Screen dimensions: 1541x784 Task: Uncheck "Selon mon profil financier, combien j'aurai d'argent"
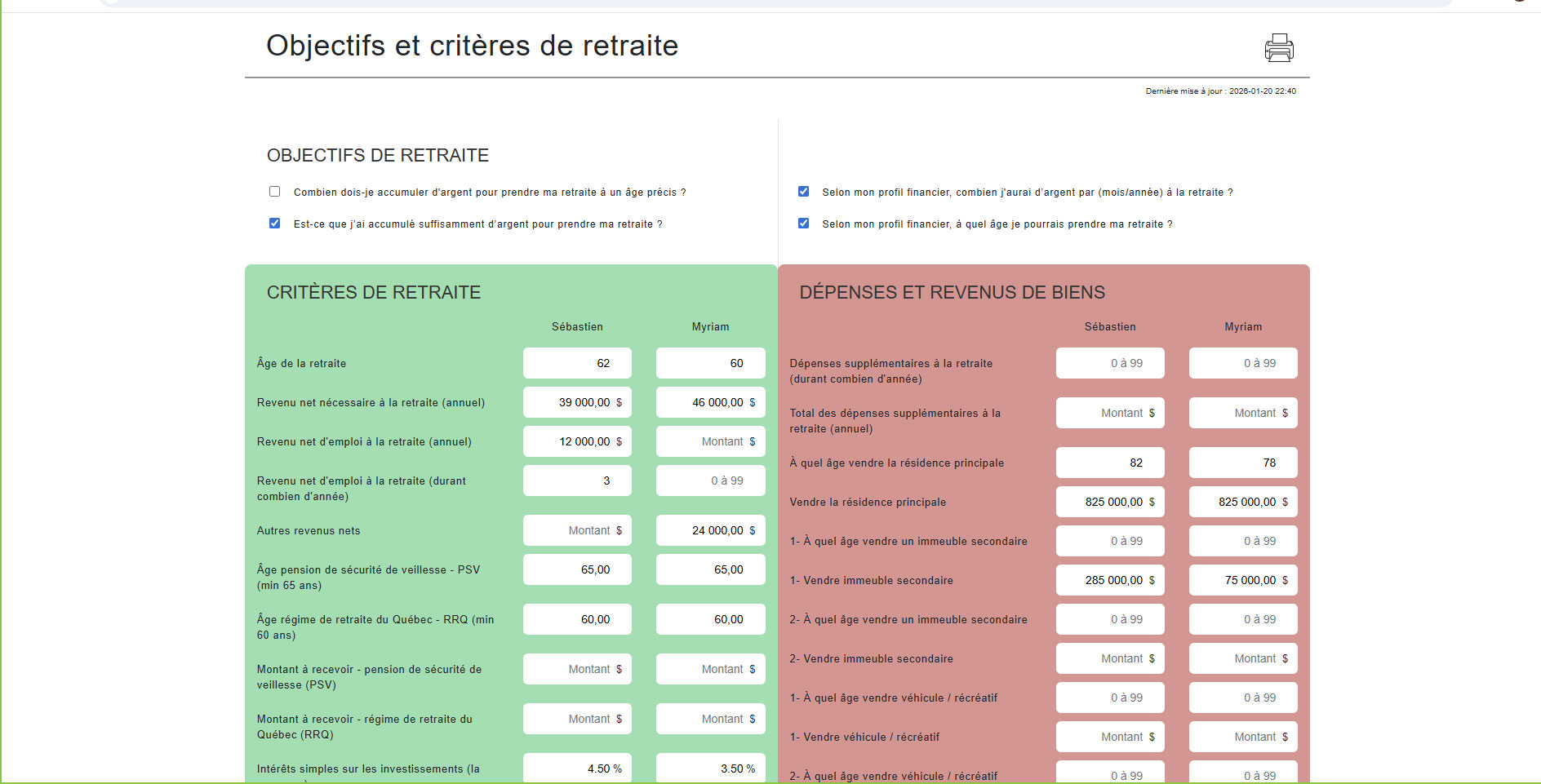(803, 191)
